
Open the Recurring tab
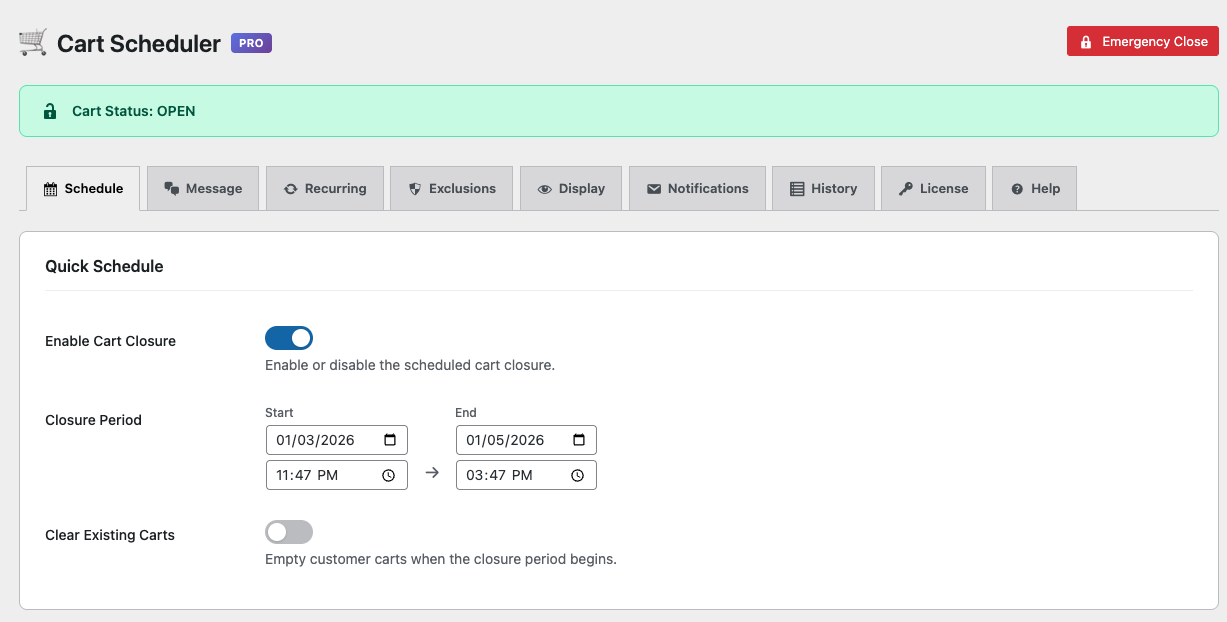coord(325,188)
